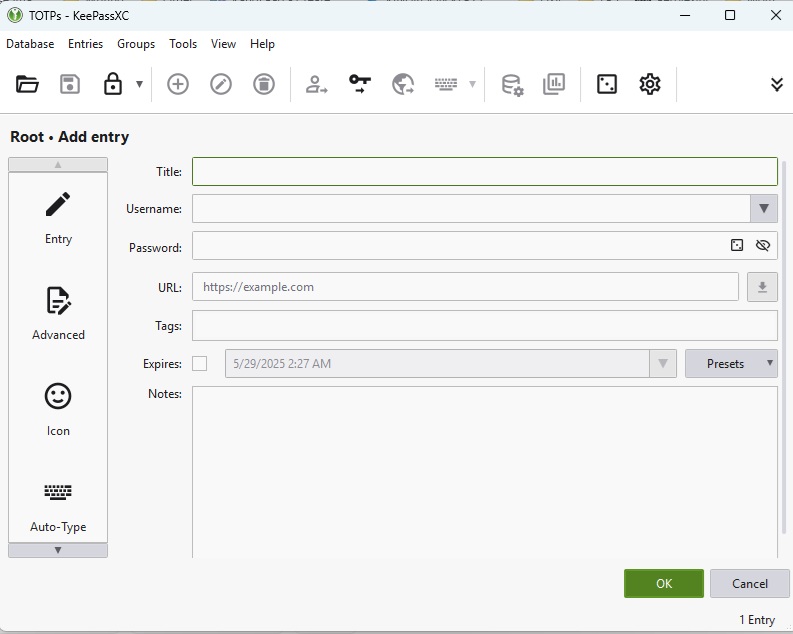Click the Delete entry trash icon
The height and width of the screenshot is (634, 793).
[263, 85]
